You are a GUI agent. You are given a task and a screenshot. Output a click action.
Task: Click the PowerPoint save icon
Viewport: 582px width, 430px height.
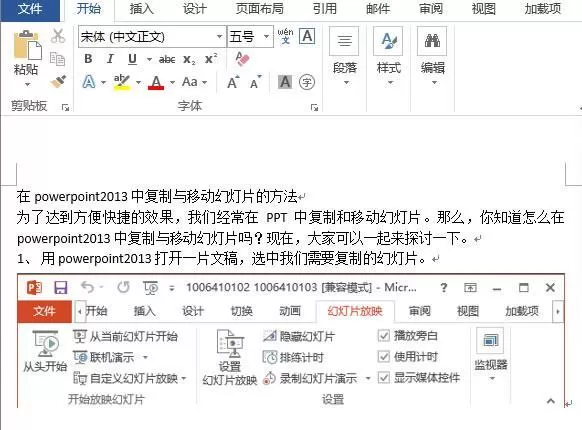pos(61,287)
